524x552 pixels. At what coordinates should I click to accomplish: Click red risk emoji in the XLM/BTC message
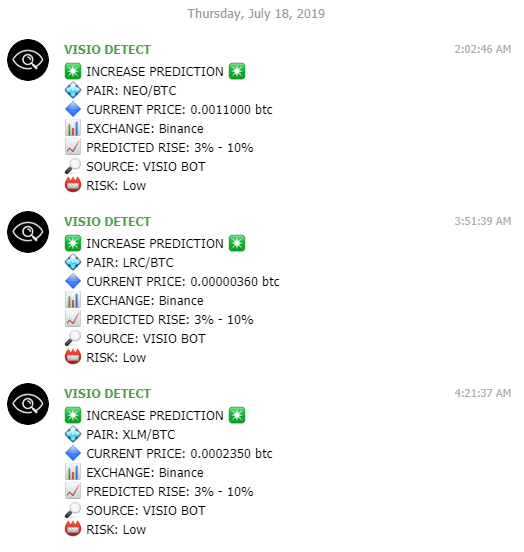73,529
